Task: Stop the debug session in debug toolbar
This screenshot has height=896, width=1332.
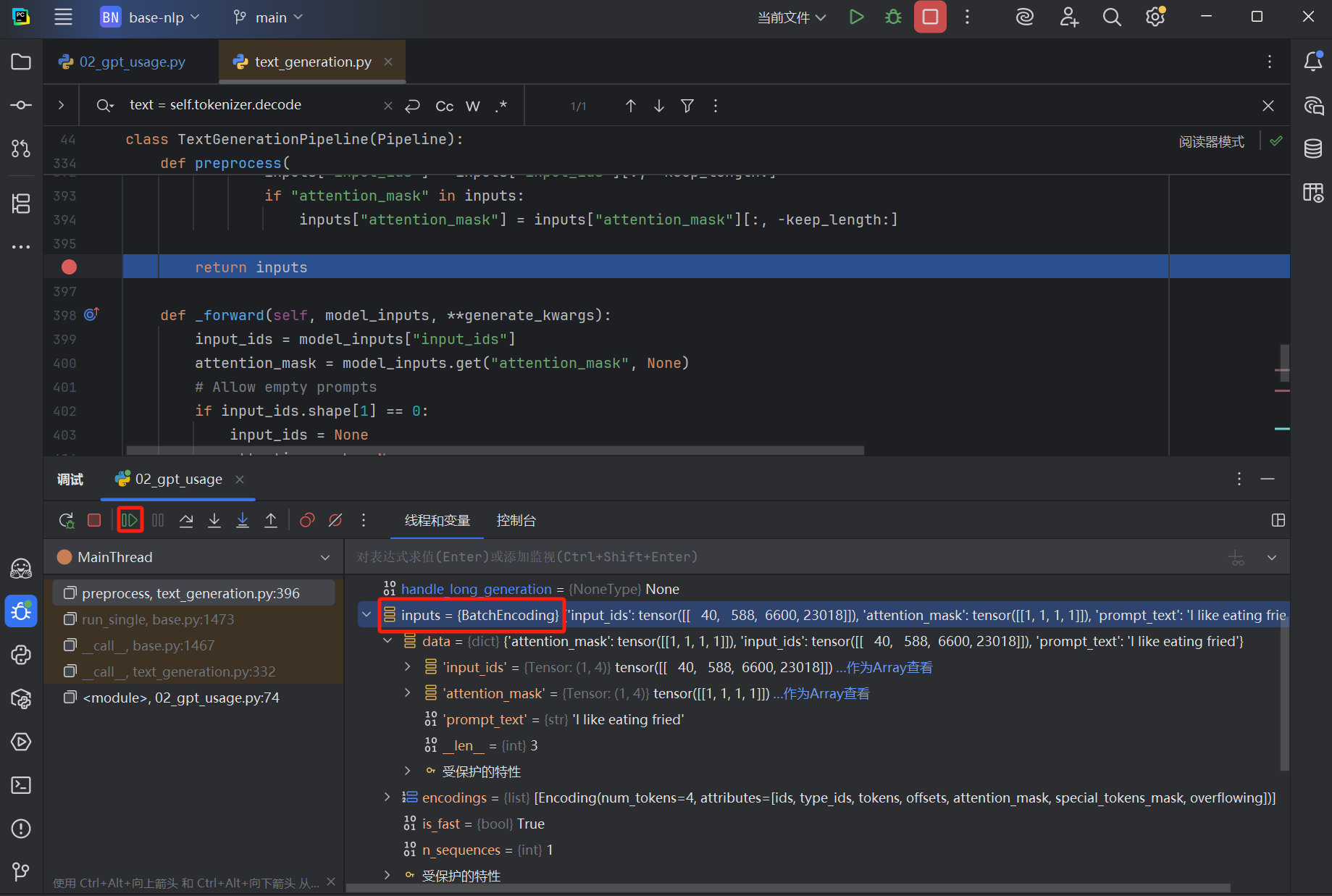Action: click(x=94, y=520)
